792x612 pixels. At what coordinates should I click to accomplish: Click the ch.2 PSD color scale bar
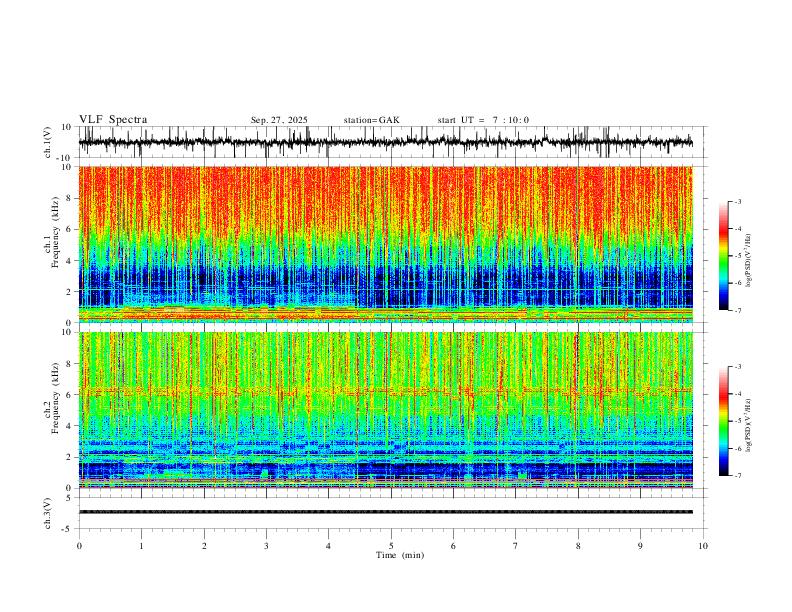pos(724,421)
